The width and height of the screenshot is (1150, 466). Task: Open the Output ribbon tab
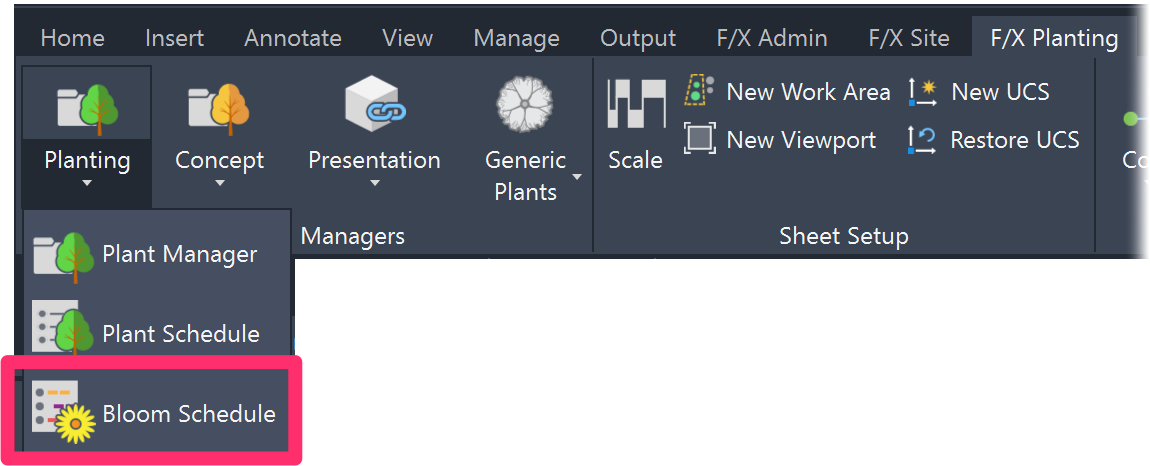[x=638, y=37]
